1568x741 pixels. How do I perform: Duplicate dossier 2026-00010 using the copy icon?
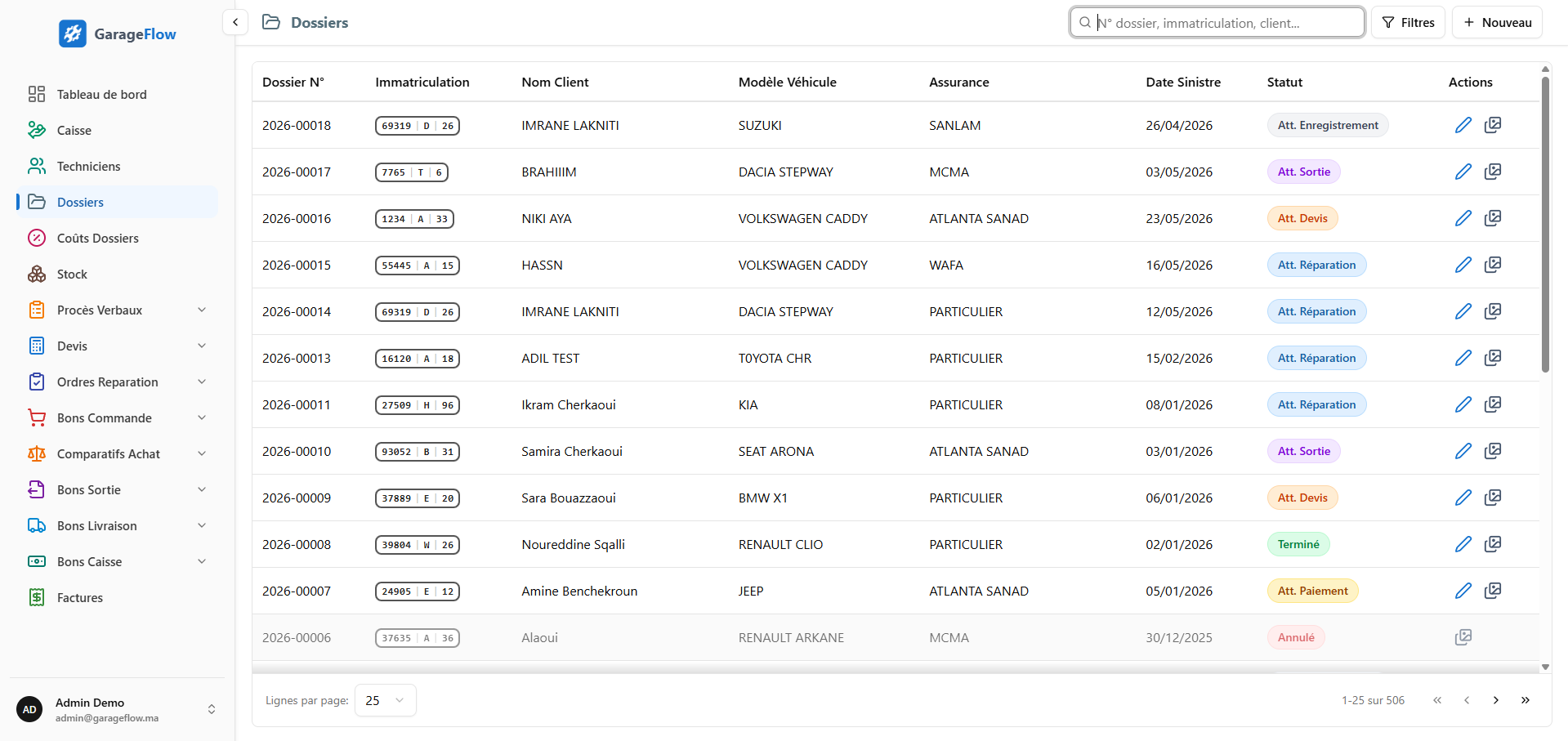click(x=1493, y=451)
